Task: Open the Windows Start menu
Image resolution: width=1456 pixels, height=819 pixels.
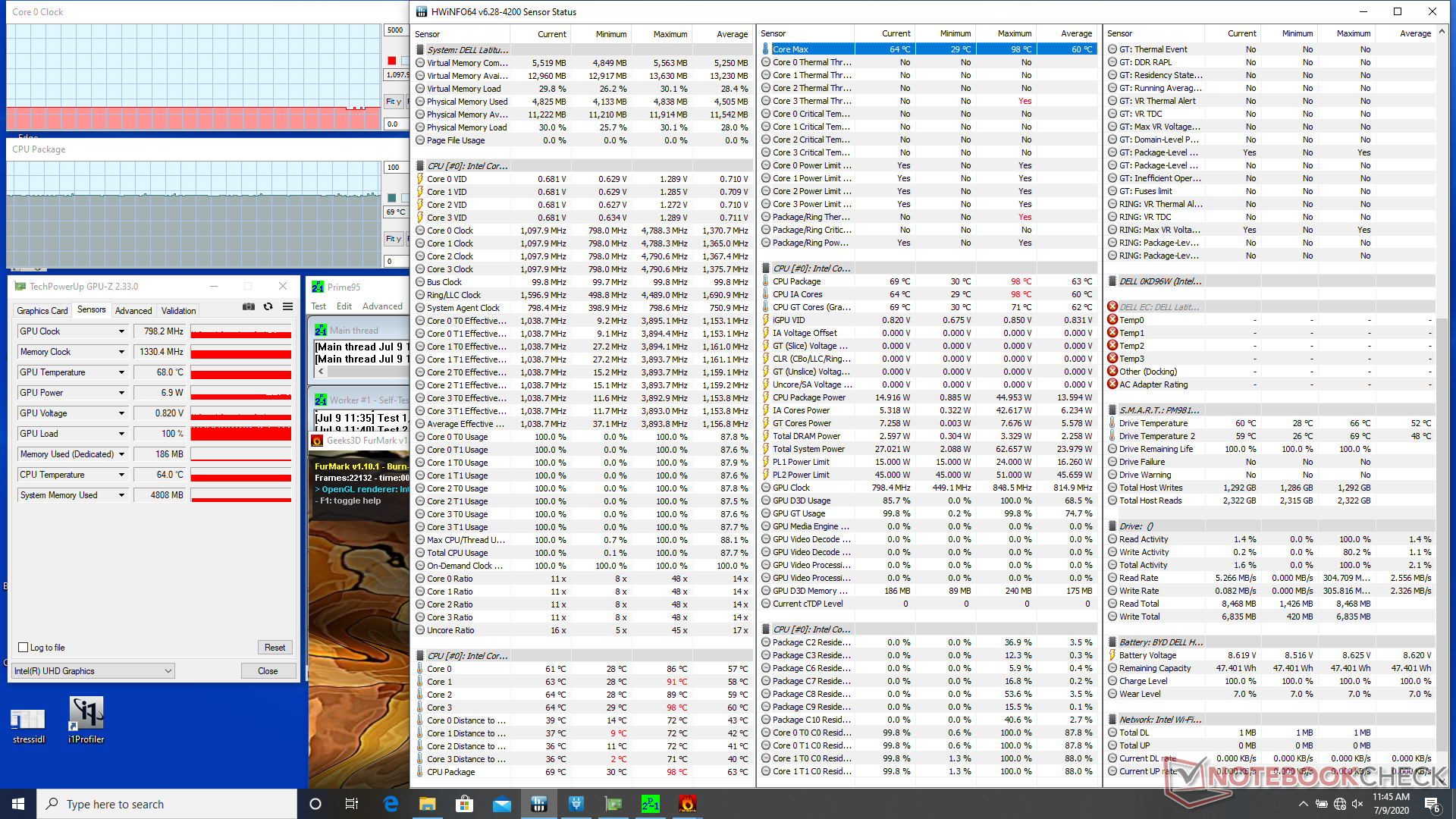Action: (x=18, y=804)
